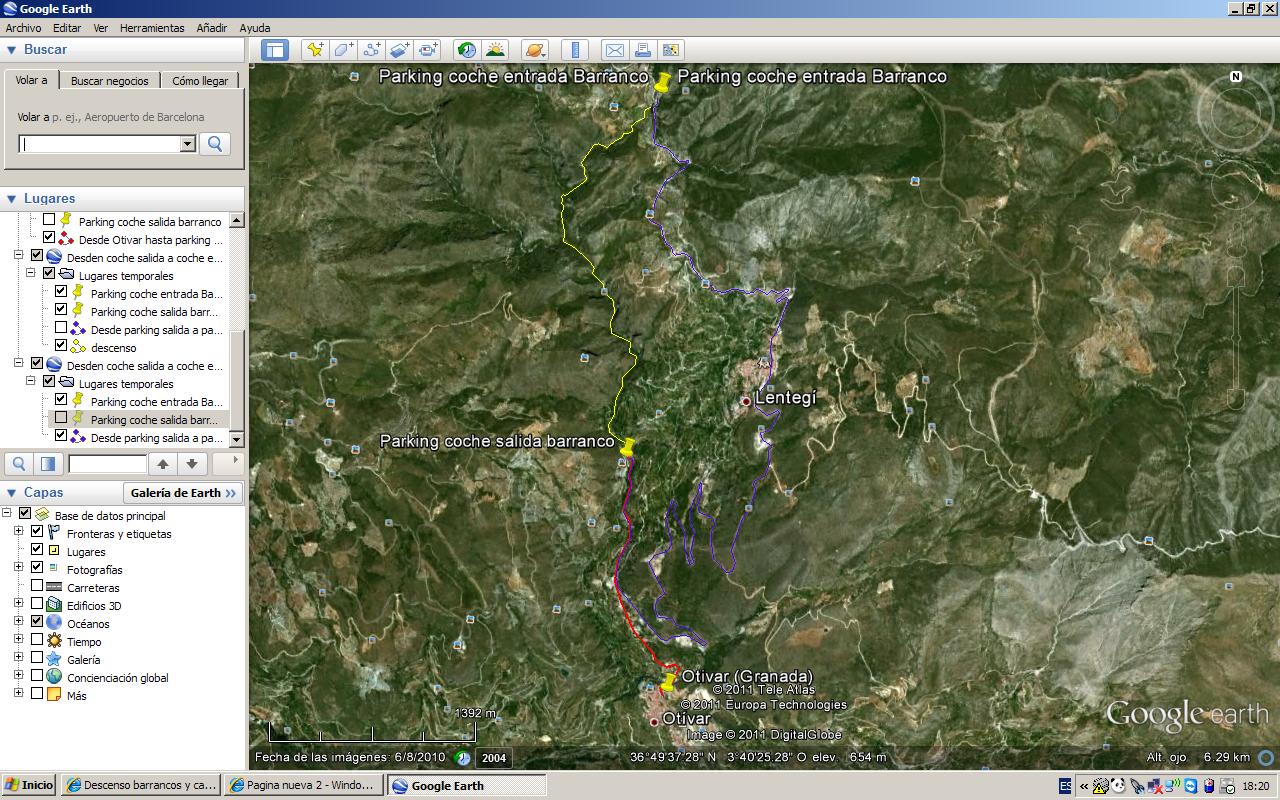Switch to the Cómo llegar tab
The width and height of the screenshot is (1280, 800).
click(x=202, y=80)
